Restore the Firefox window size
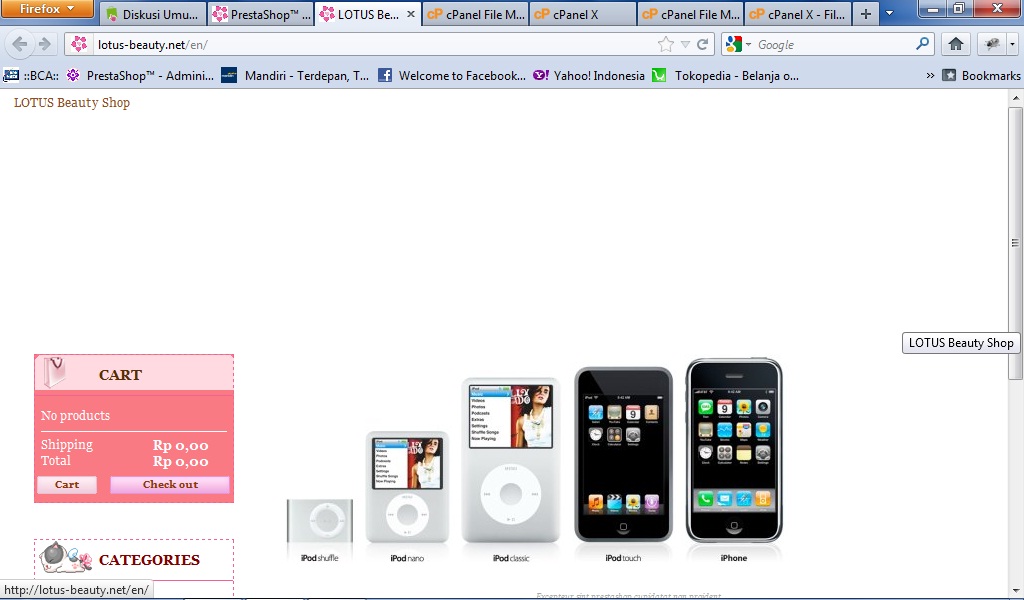Viewport: 1024px width, 600px height. 959,8
